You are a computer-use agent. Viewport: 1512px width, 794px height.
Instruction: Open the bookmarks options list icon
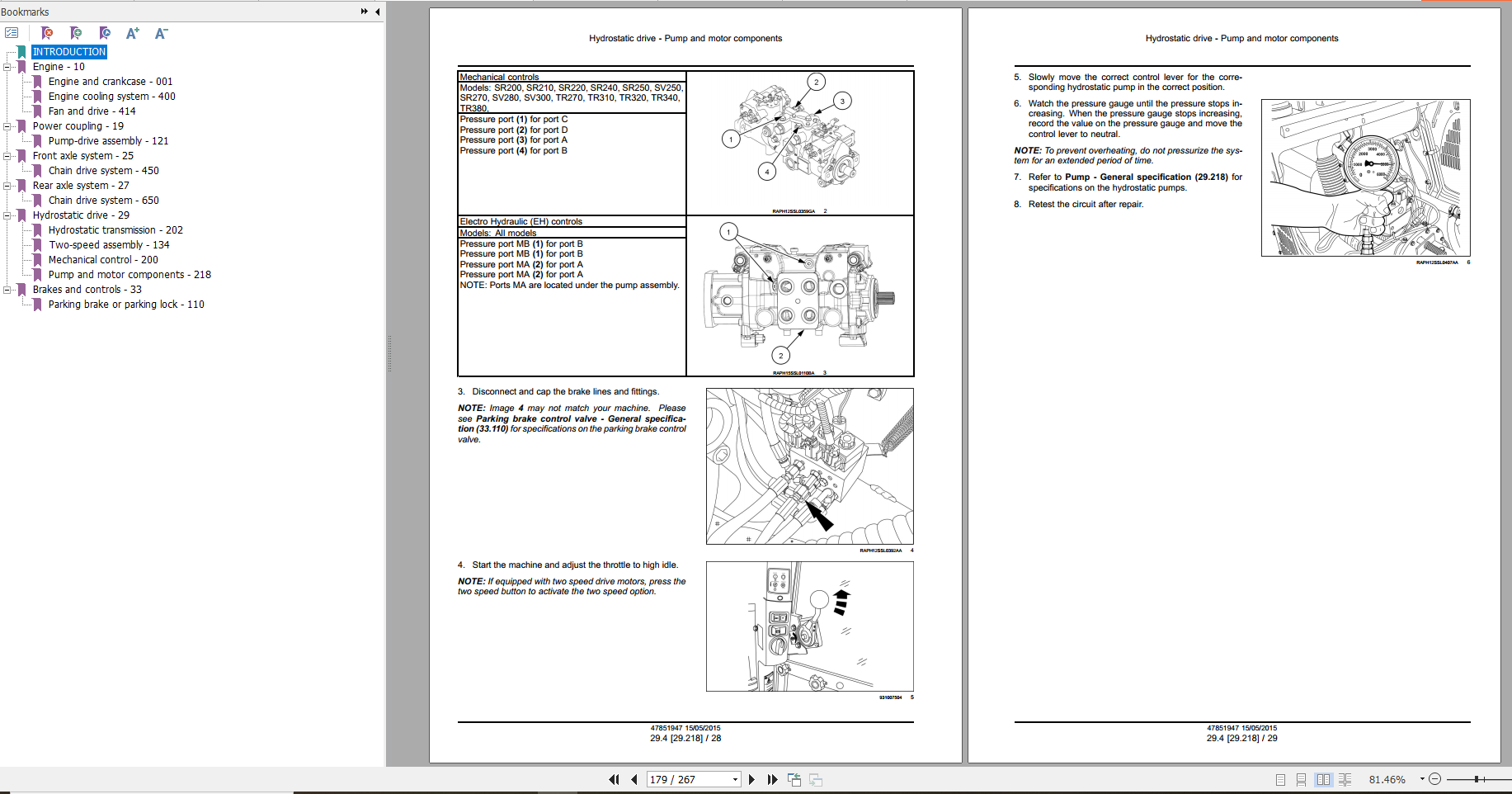(12, 33)
